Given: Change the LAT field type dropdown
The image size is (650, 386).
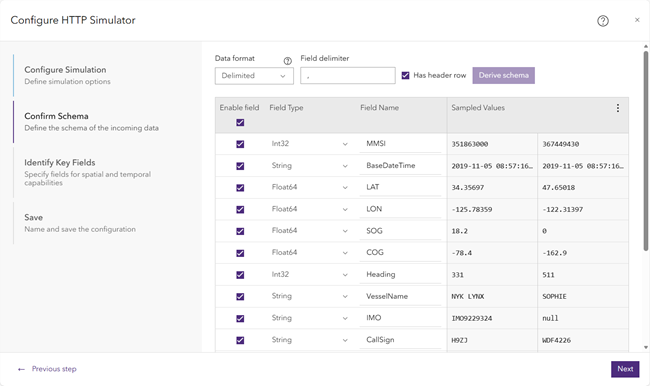Looking at the screenshot, I should (310, 187).
